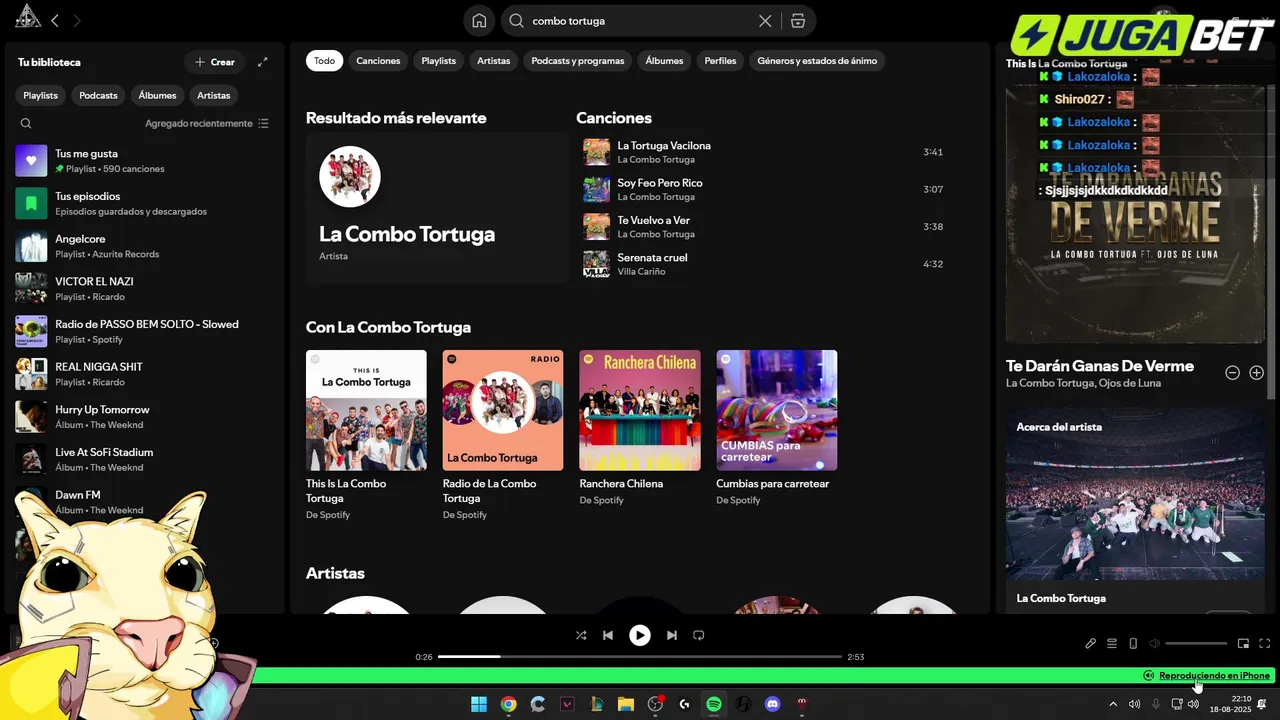The image size is (1280, 720).
Task: Seek within the song progress bar
Action: [x=640, y=657]
